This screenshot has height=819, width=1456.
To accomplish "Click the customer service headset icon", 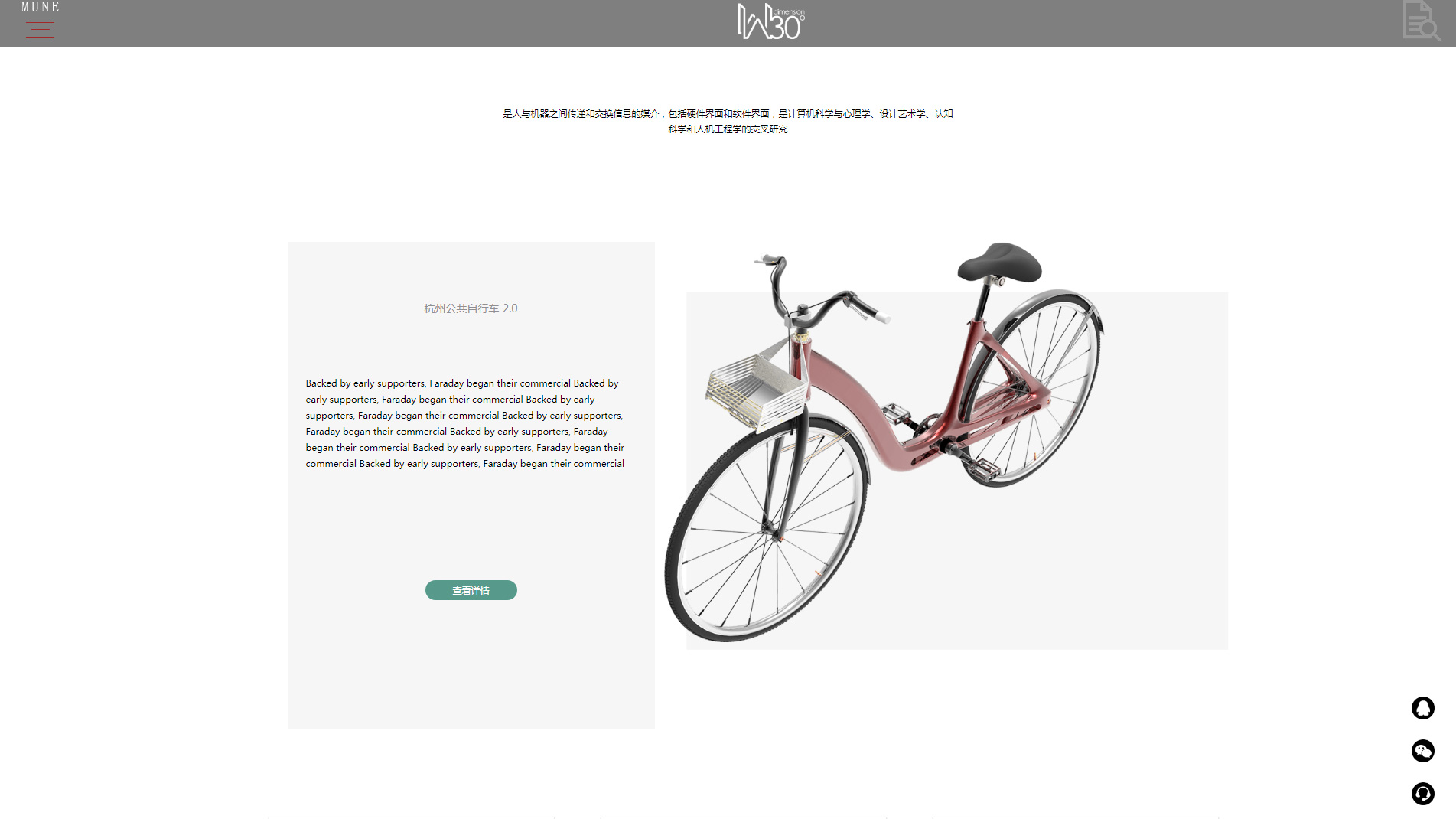I will tap(1423, 794).
